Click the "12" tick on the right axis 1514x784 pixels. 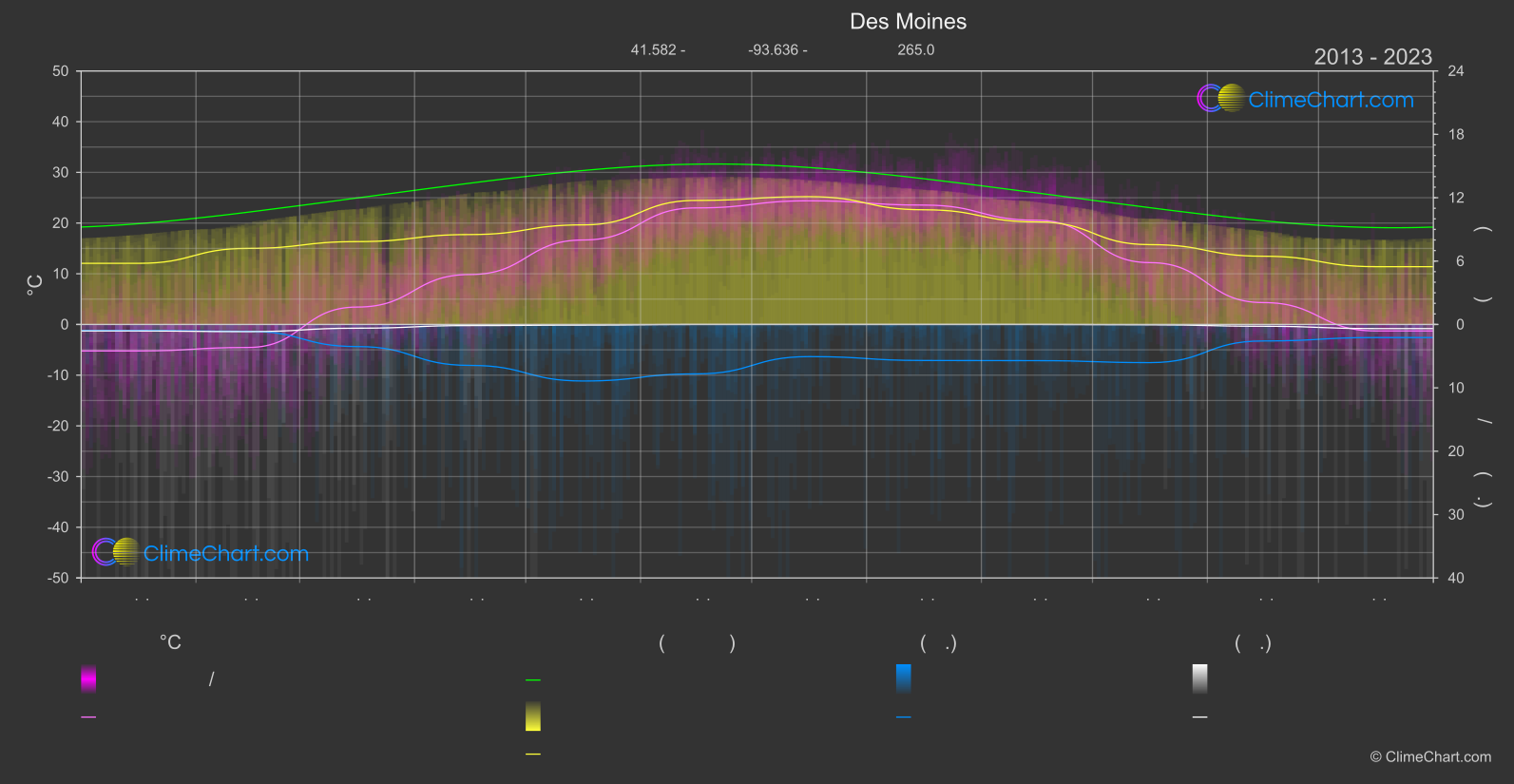[x=1456, y=198]
